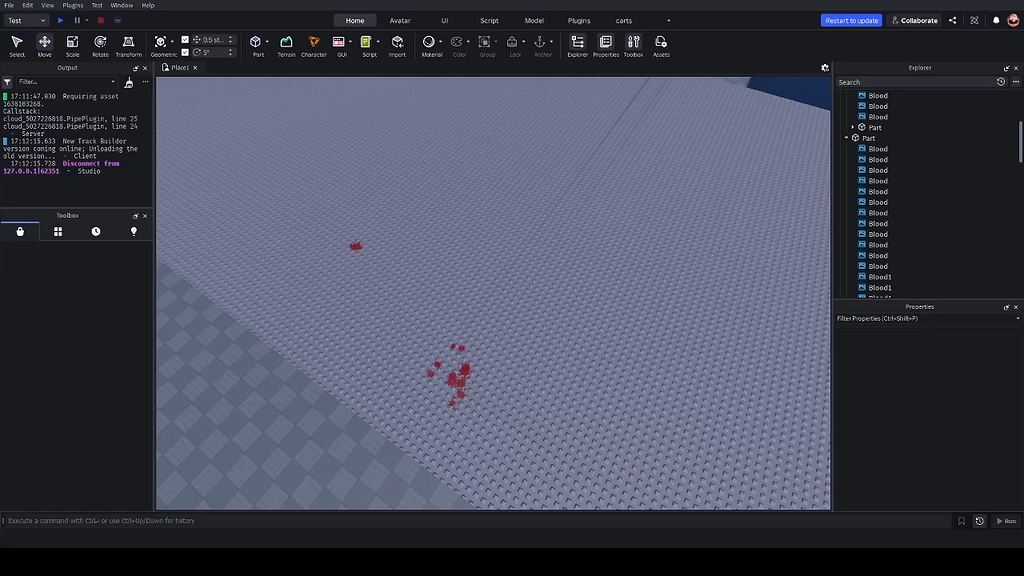Pick the Scale tool

pyautogui.click(x=72, y=46)
